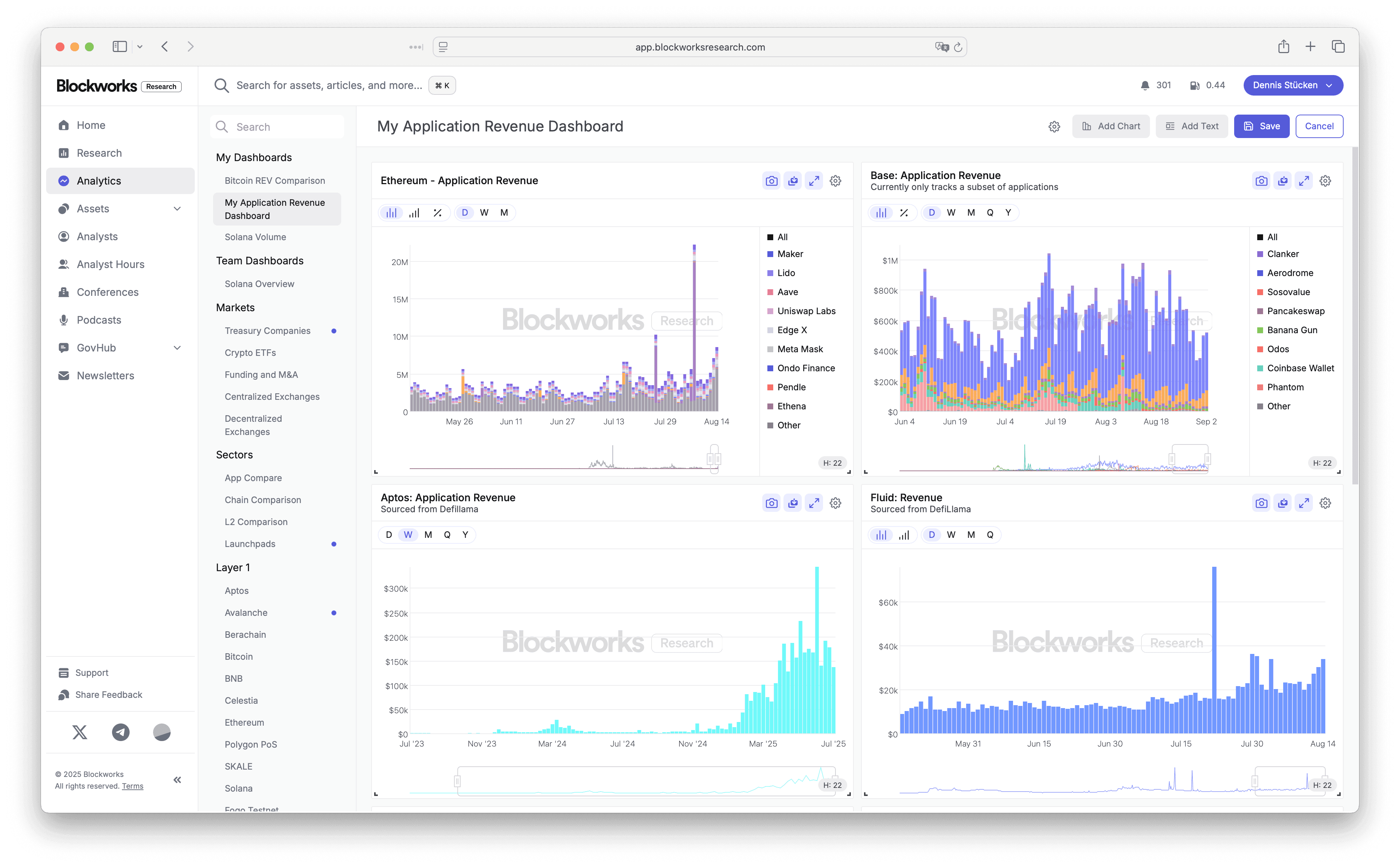Take snapshot of Ethereum Application Revenue chart
The height and width of the screenshot is (867, 1400).
click(x=772, y=181)
